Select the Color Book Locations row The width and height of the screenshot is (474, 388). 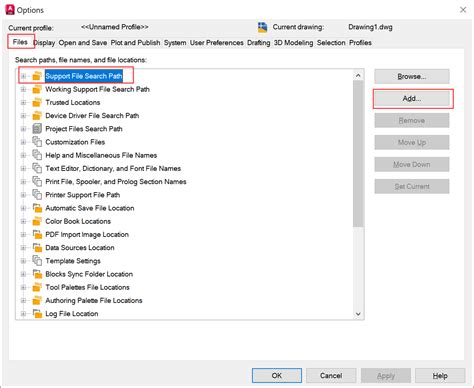click(x=78, y=221)
